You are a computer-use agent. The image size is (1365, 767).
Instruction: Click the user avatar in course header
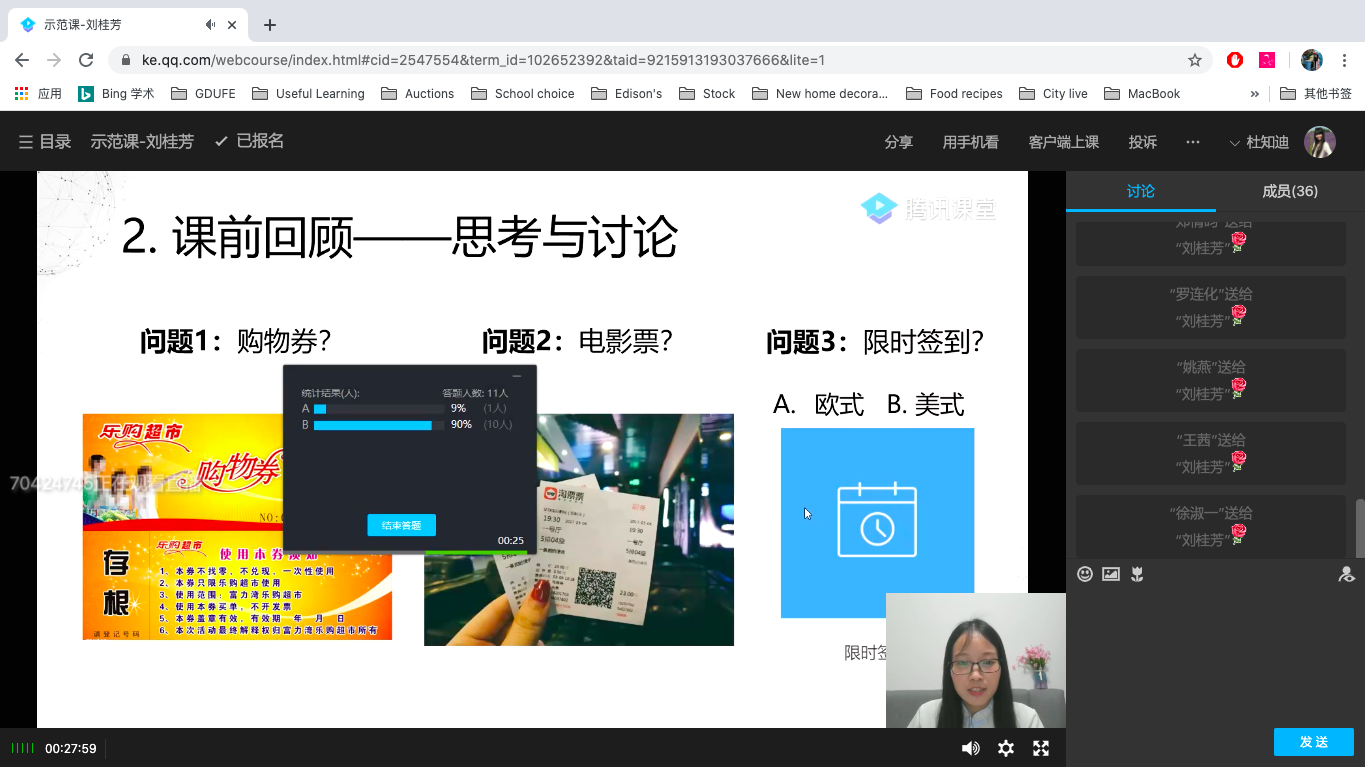tap(1320, 142)
